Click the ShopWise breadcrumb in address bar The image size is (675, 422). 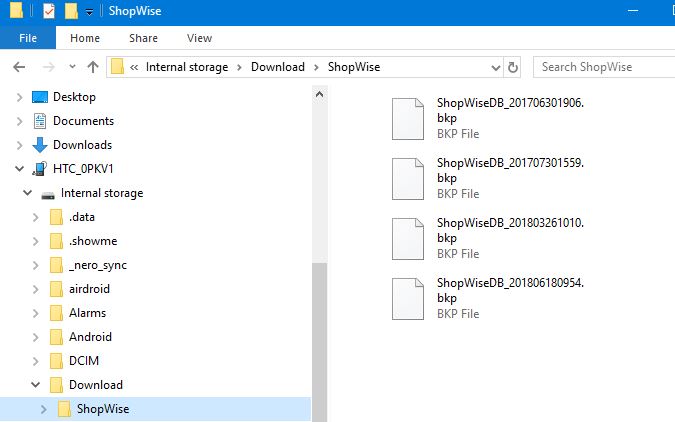(x=354, y=67)
